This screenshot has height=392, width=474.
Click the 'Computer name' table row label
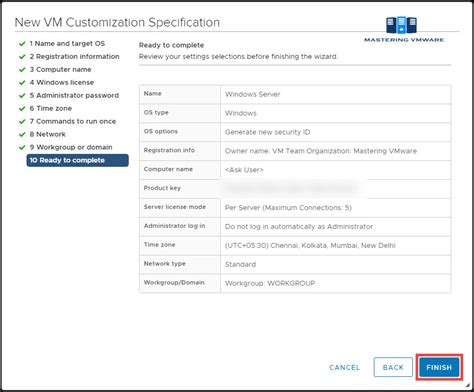168,169
